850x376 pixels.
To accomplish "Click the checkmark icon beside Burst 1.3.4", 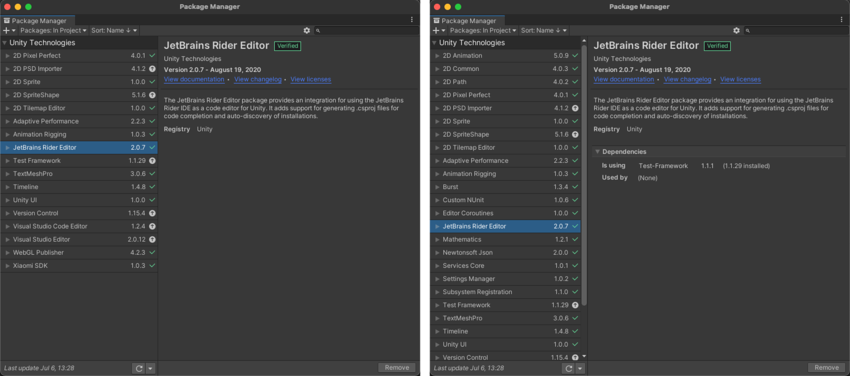I will click(x=575, y=187).
